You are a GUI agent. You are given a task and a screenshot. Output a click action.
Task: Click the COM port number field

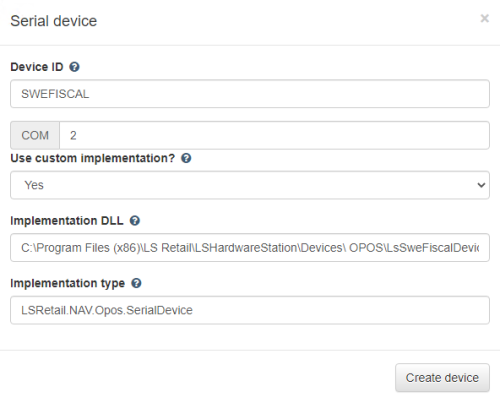[274, 135]
